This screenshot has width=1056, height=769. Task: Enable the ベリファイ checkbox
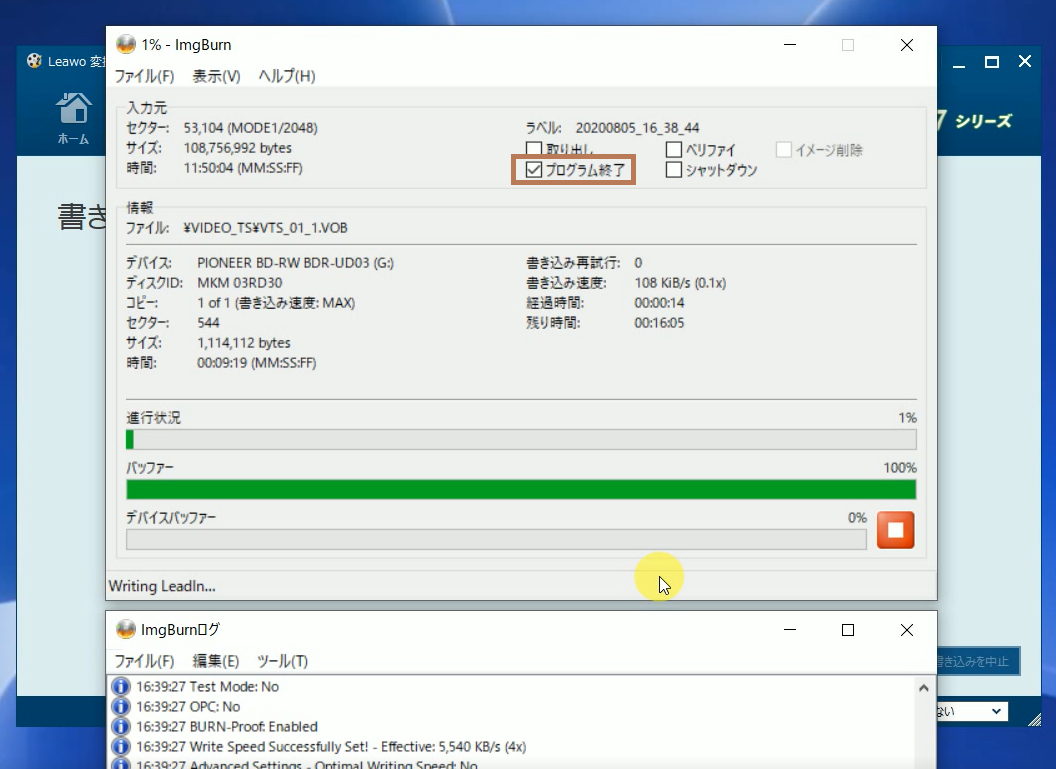pos(674,150)
